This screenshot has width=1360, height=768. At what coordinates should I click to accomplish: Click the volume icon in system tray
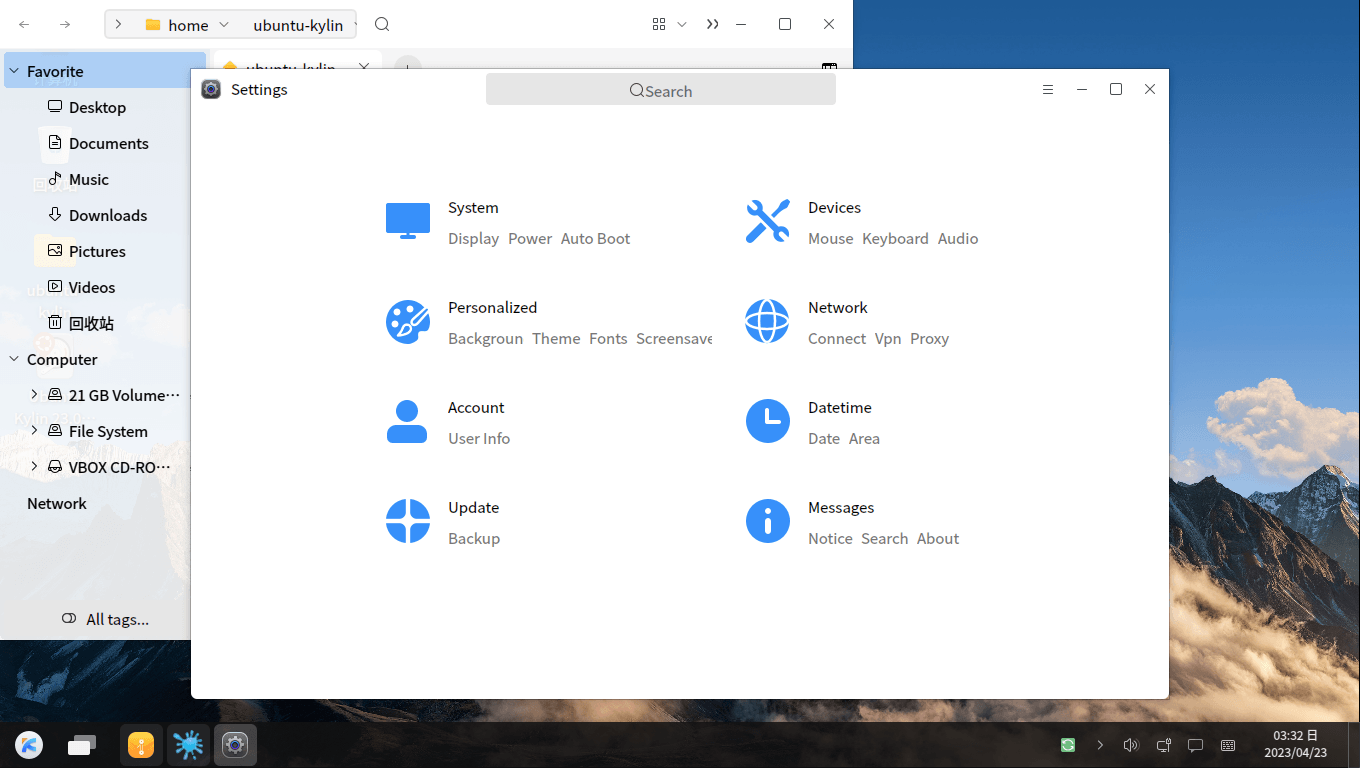coord(1130,745)
